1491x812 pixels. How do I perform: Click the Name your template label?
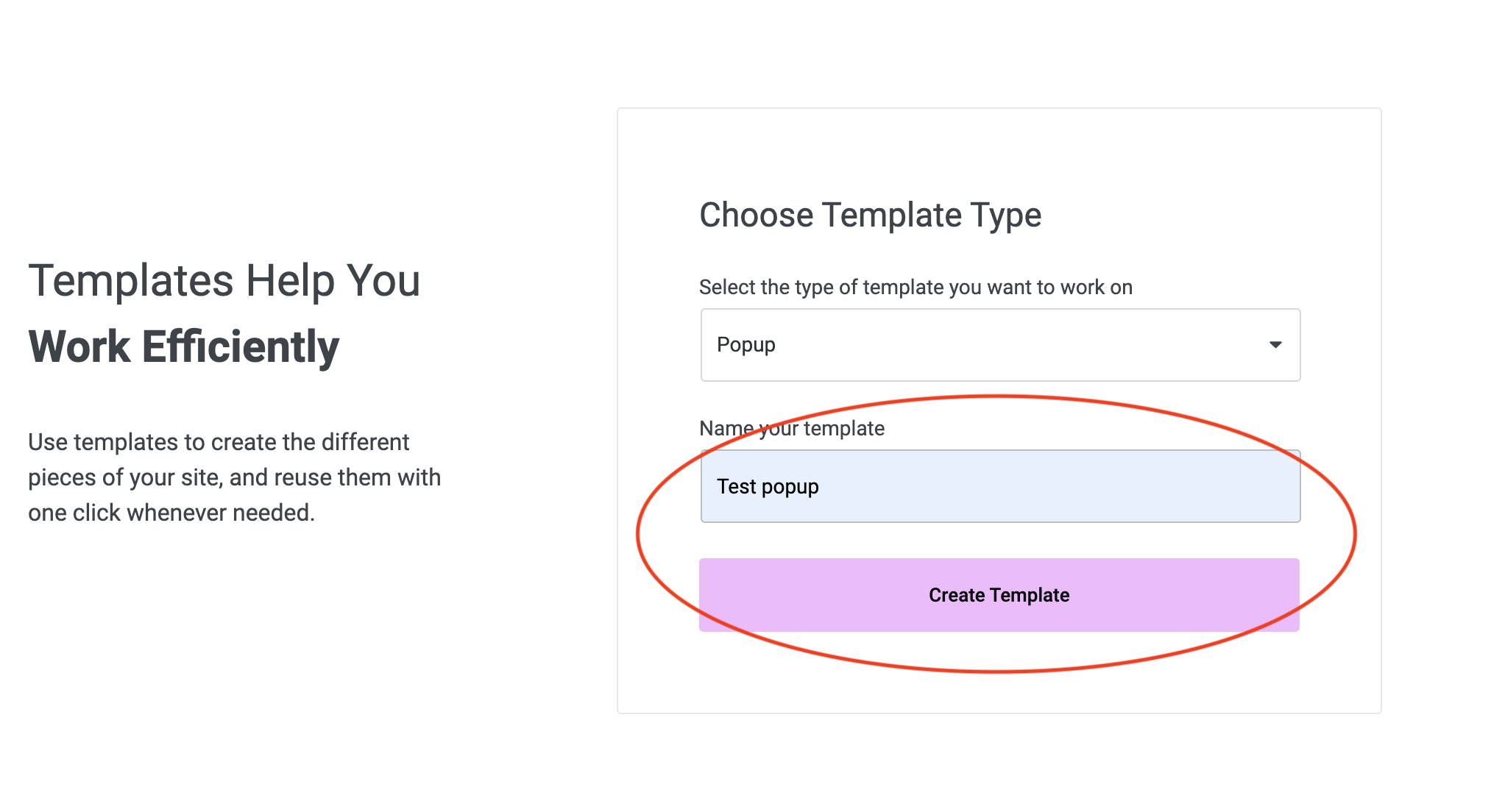pos(792,428)
